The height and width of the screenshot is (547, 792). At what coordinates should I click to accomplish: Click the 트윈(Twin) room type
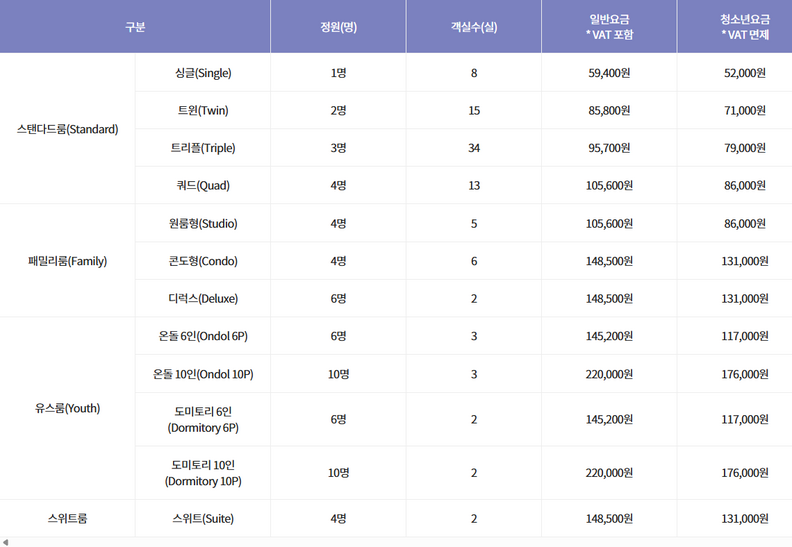[x=203, y=110]
